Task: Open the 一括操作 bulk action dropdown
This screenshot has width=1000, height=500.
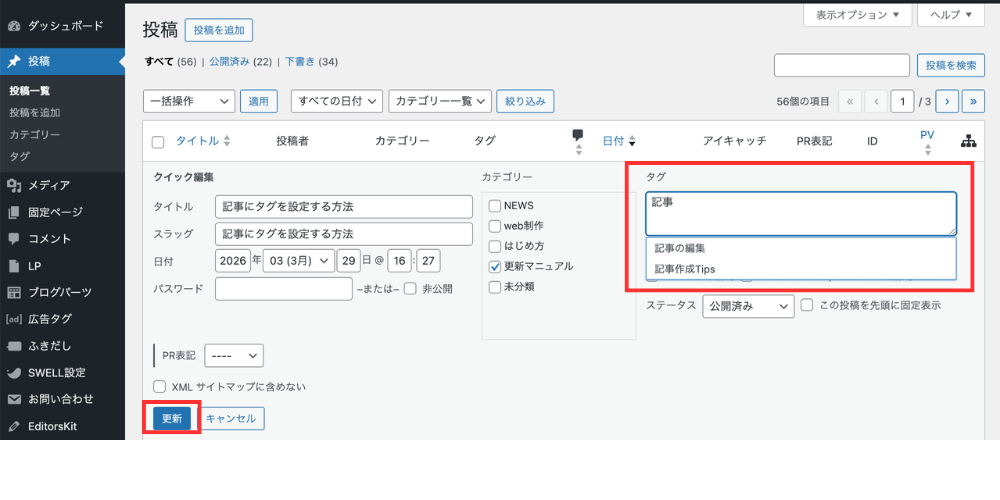Action: (x=189, y=101)
